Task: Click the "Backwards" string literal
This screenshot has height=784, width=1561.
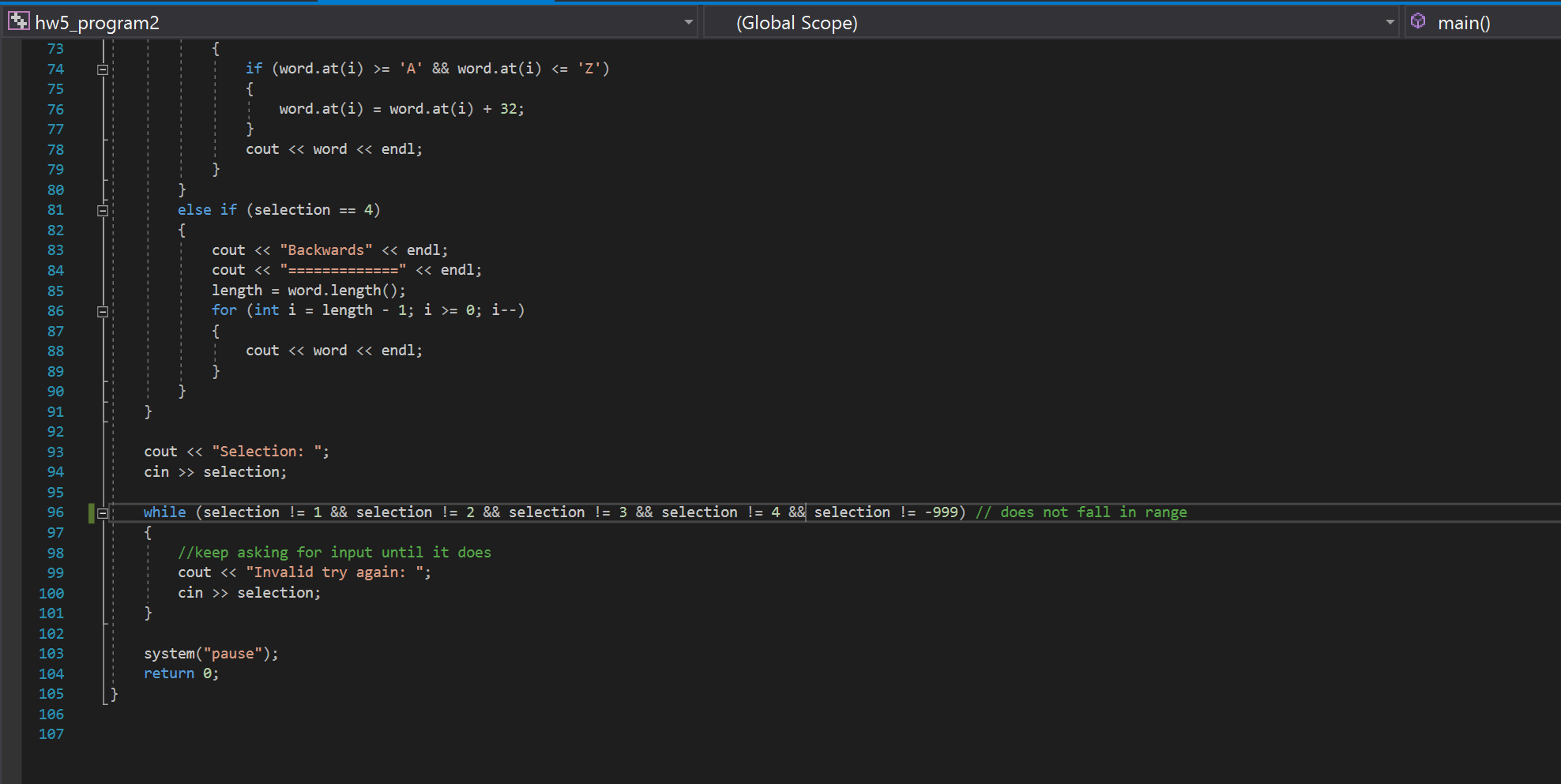Action: tap(326, 250)
